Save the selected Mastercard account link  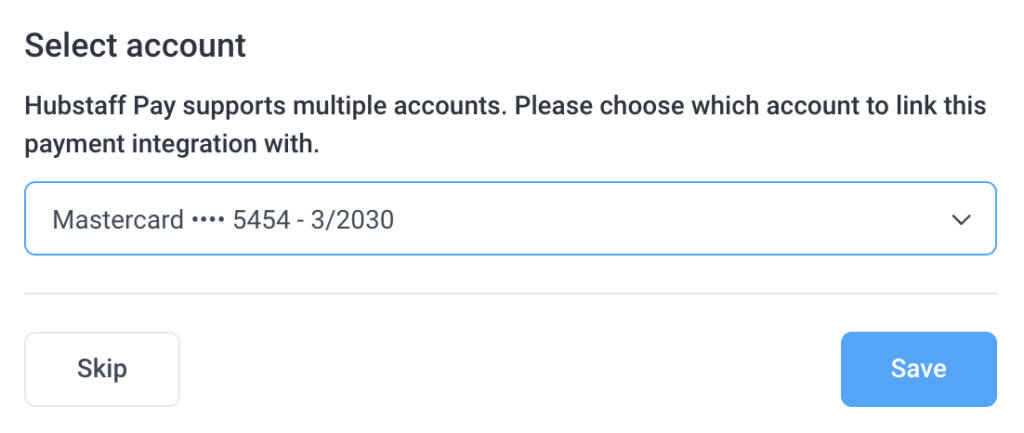click(x=918, y=369)
